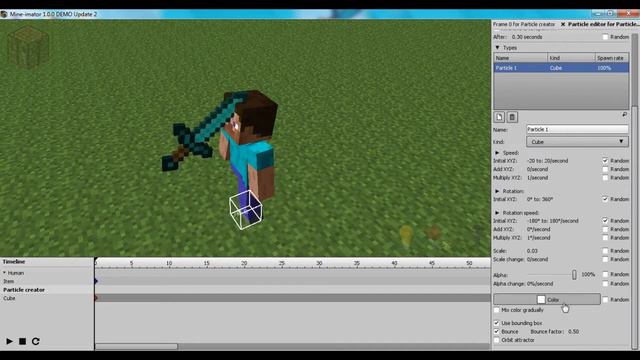Enable Random for Color
The height and width of the screenshot is (360, 640).
click(605, 300)
